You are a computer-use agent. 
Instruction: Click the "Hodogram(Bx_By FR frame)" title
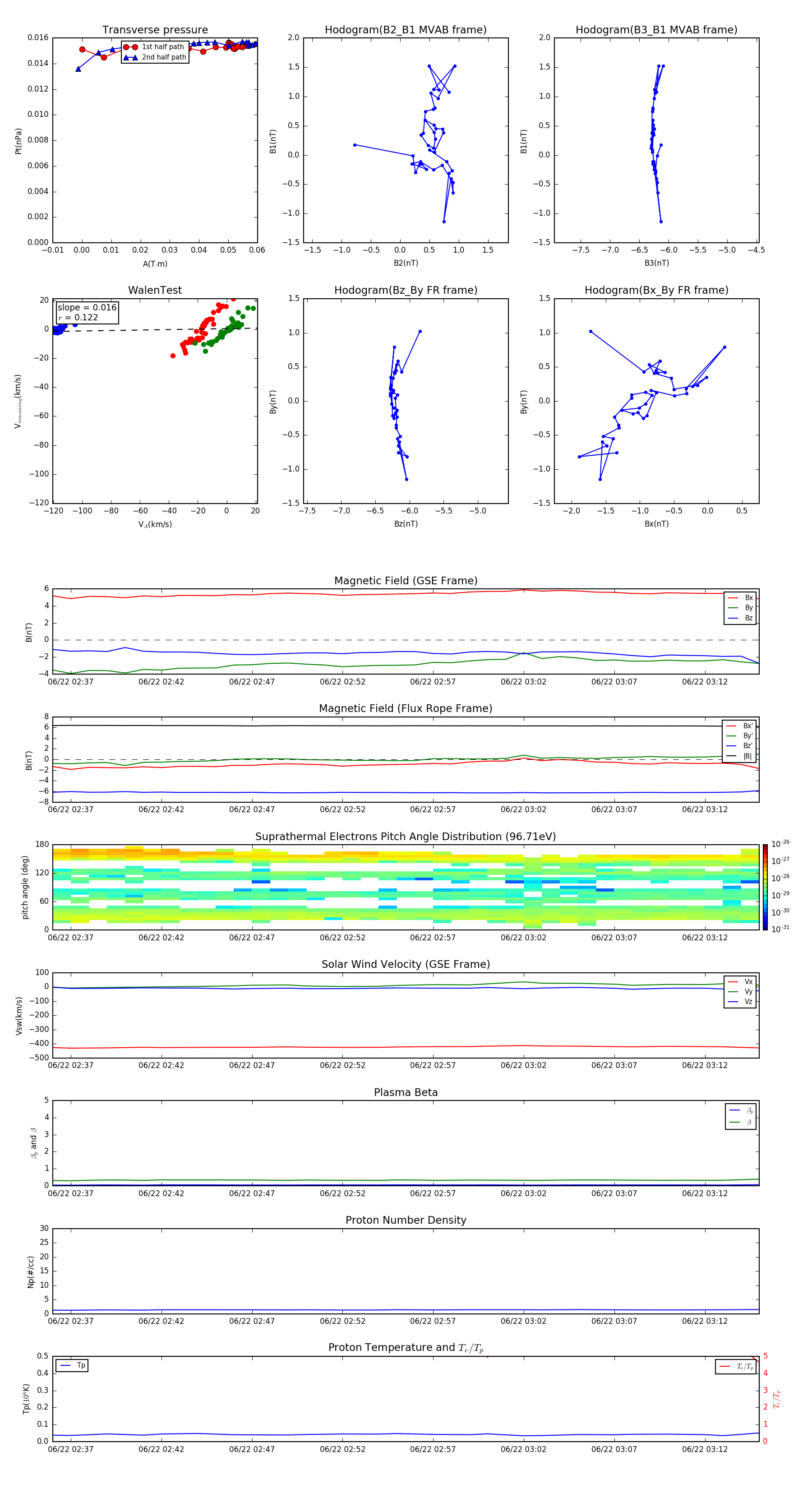656,290
